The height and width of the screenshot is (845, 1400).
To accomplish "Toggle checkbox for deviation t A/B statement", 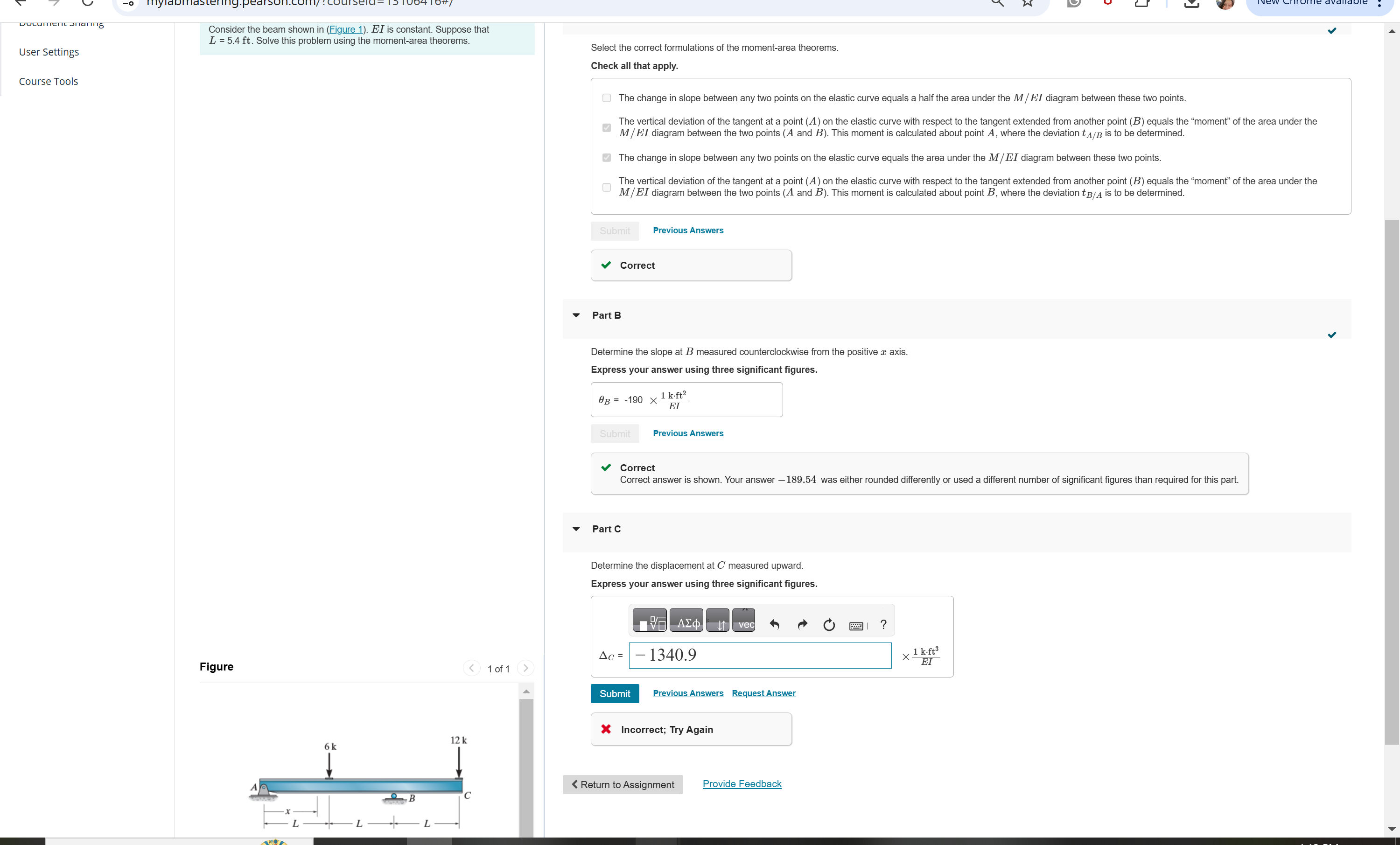I will [606, 127].
